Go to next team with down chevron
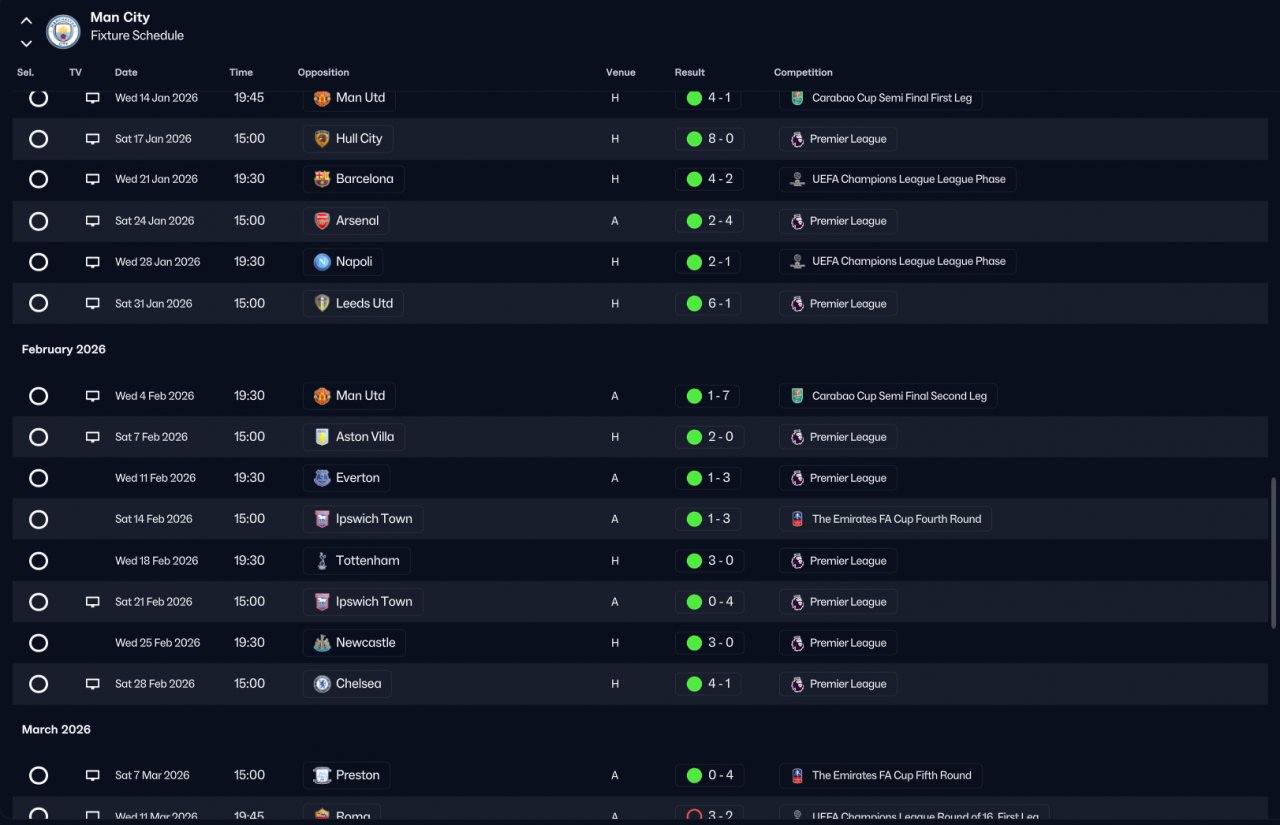 (26, 43)
